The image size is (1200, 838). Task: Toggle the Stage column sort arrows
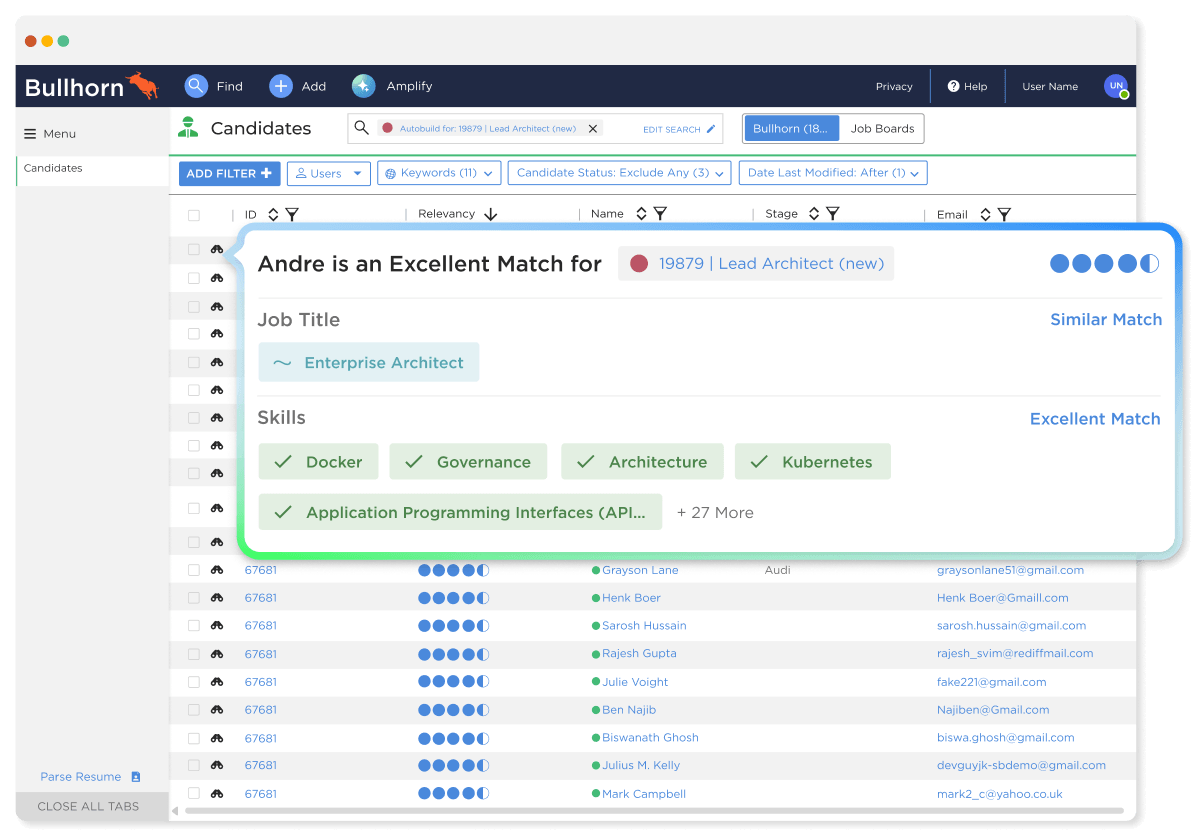[x=814, y=214]
